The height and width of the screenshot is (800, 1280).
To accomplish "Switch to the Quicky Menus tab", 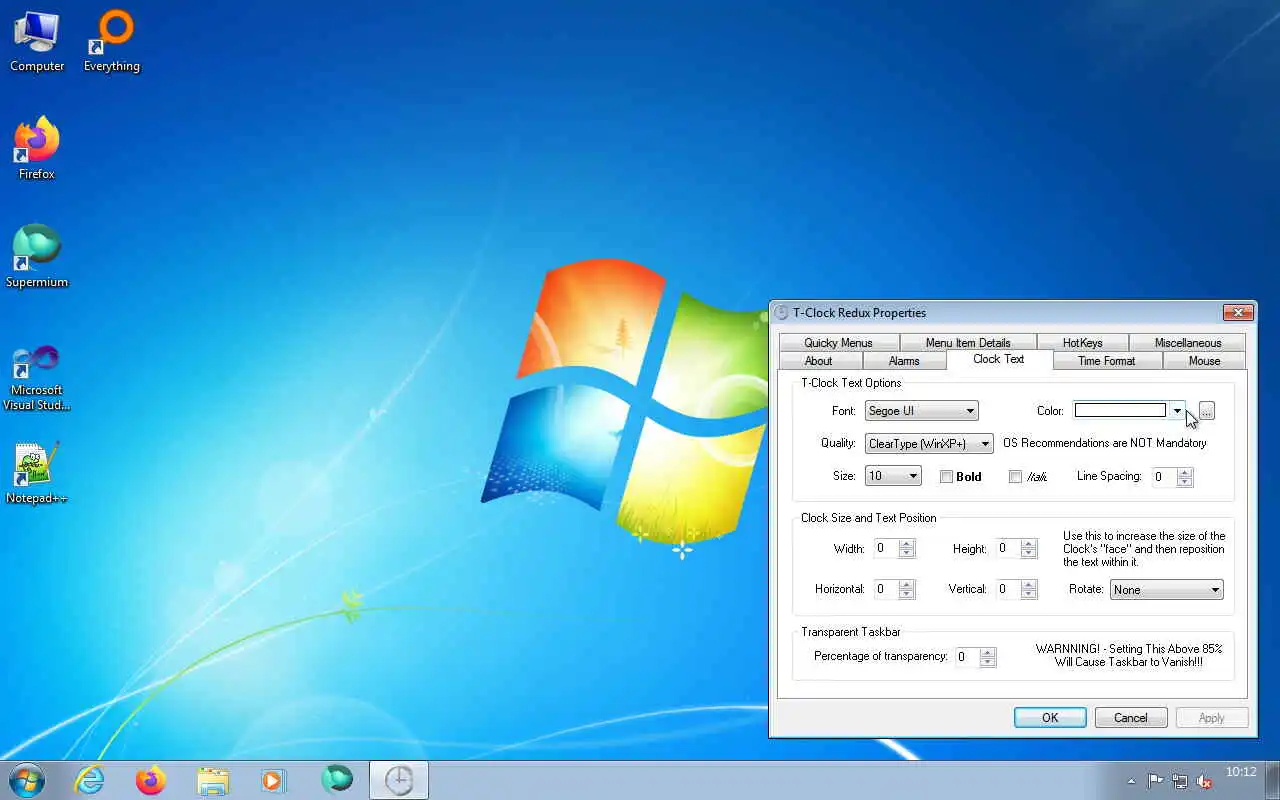I will 838,343.
